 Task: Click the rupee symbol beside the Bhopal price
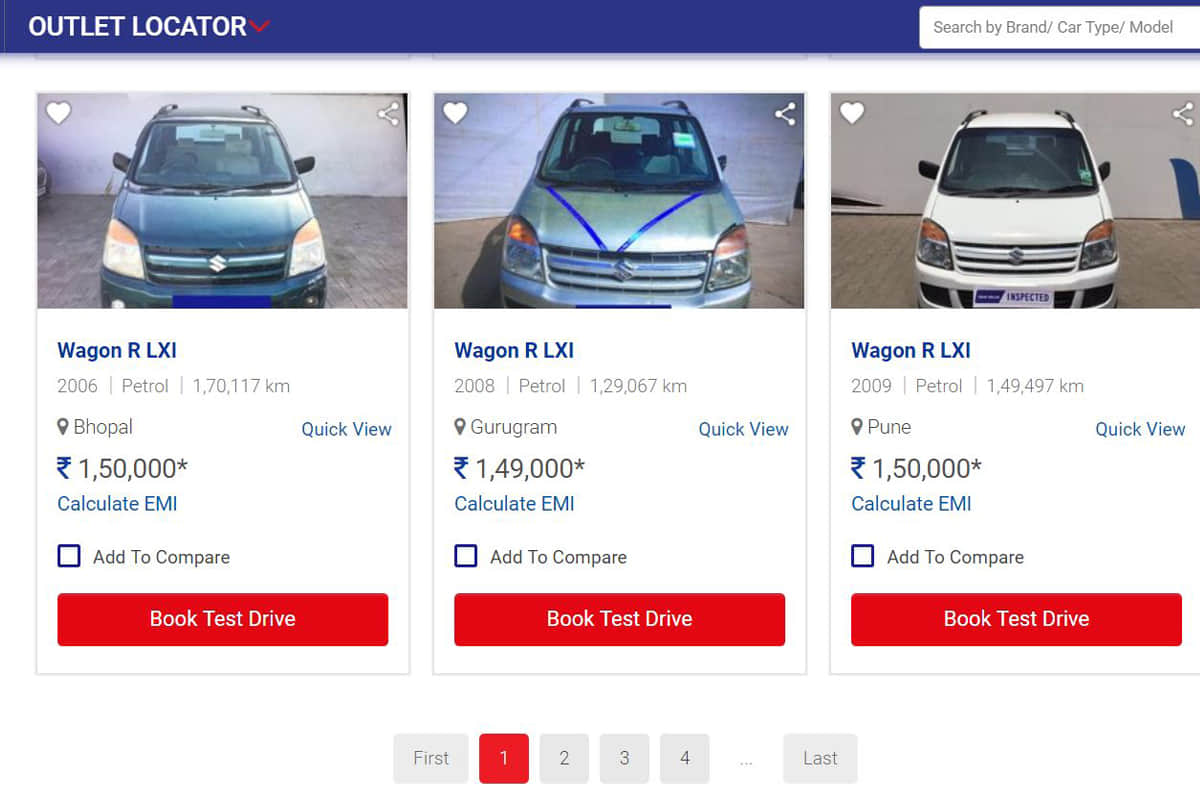[61, 467]
